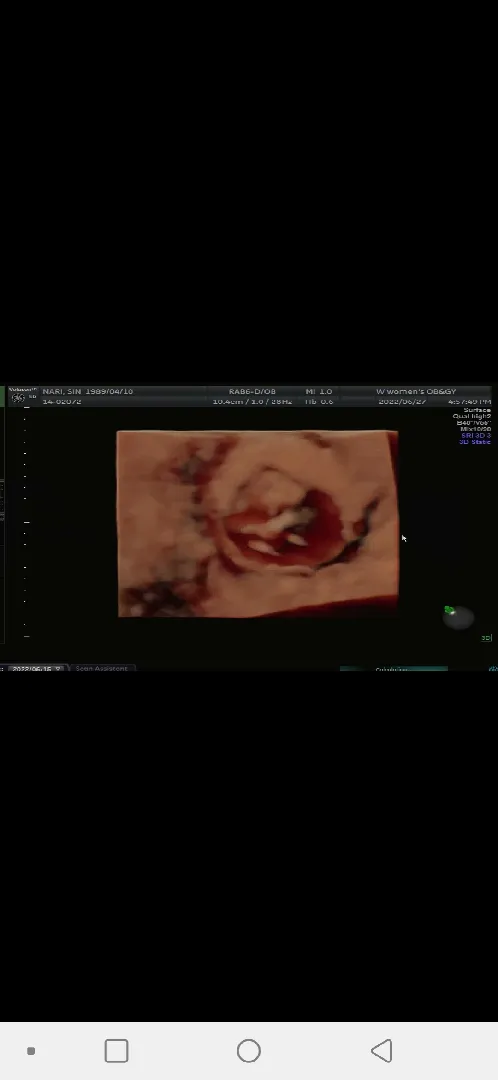Click the RAB6-D/OB probe label
The image size is (498, 1080).
pos(252,391)
